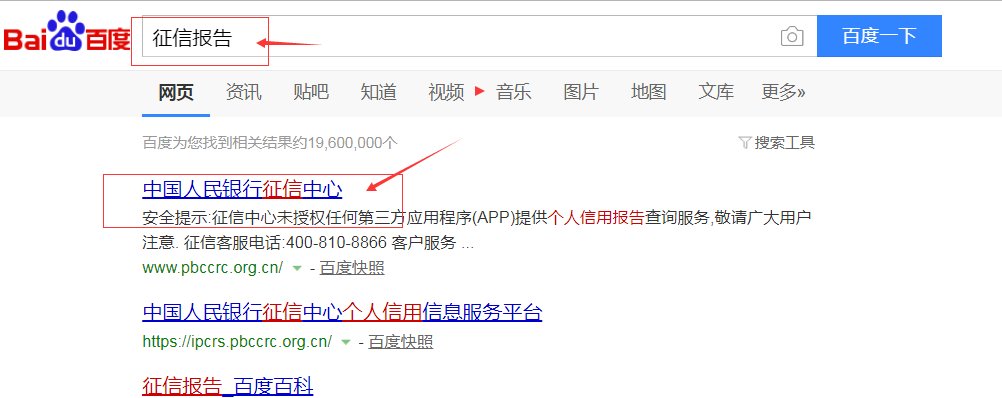
Task: Click the result count text 19,600,000个
Action: point(353,142)
